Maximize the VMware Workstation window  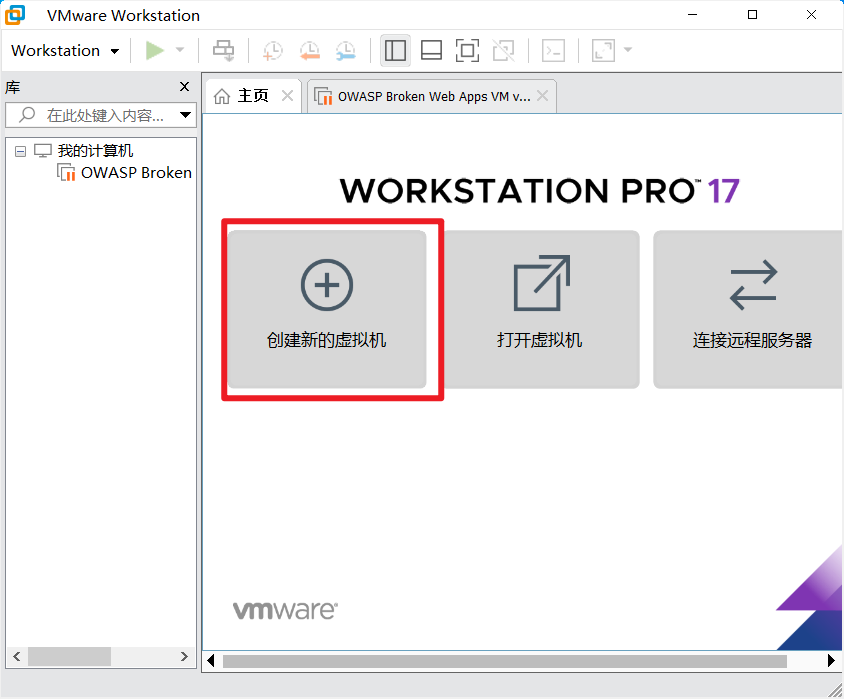pyautogui.click(x=752, y=15)
